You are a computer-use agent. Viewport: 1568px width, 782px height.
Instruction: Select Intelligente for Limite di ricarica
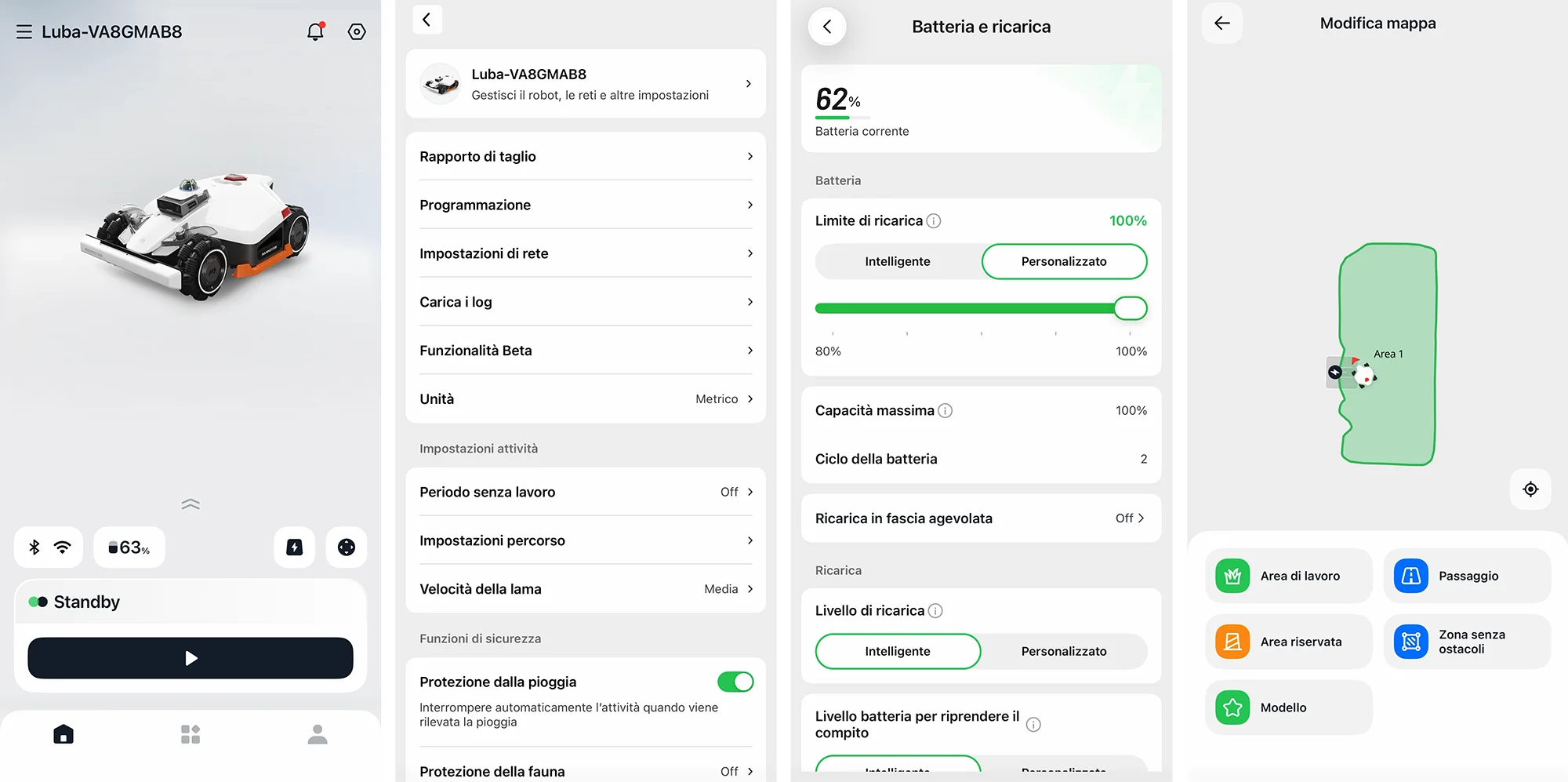coord(898,261)
